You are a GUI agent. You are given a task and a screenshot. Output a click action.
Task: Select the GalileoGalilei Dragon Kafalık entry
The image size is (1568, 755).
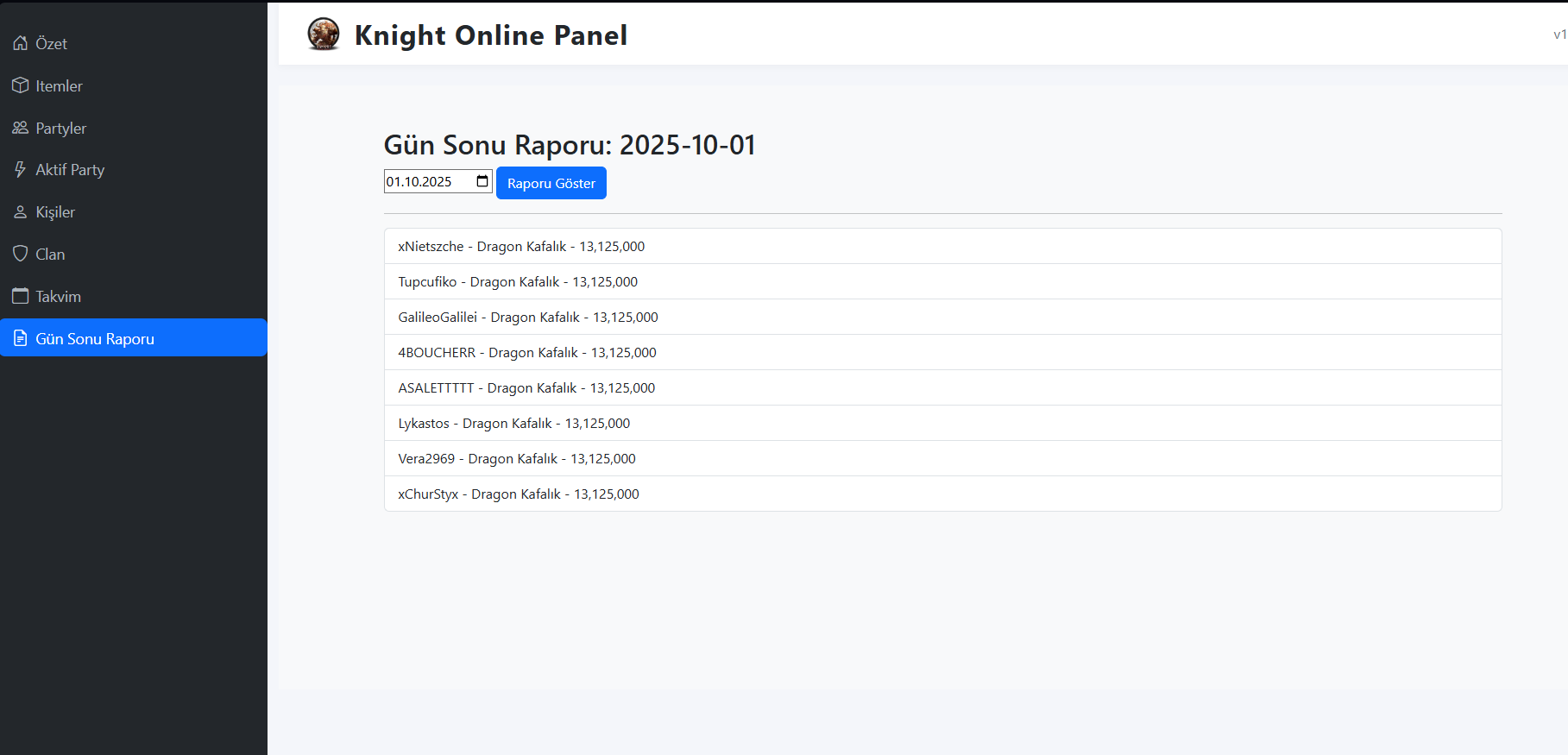tap(527, 318)
